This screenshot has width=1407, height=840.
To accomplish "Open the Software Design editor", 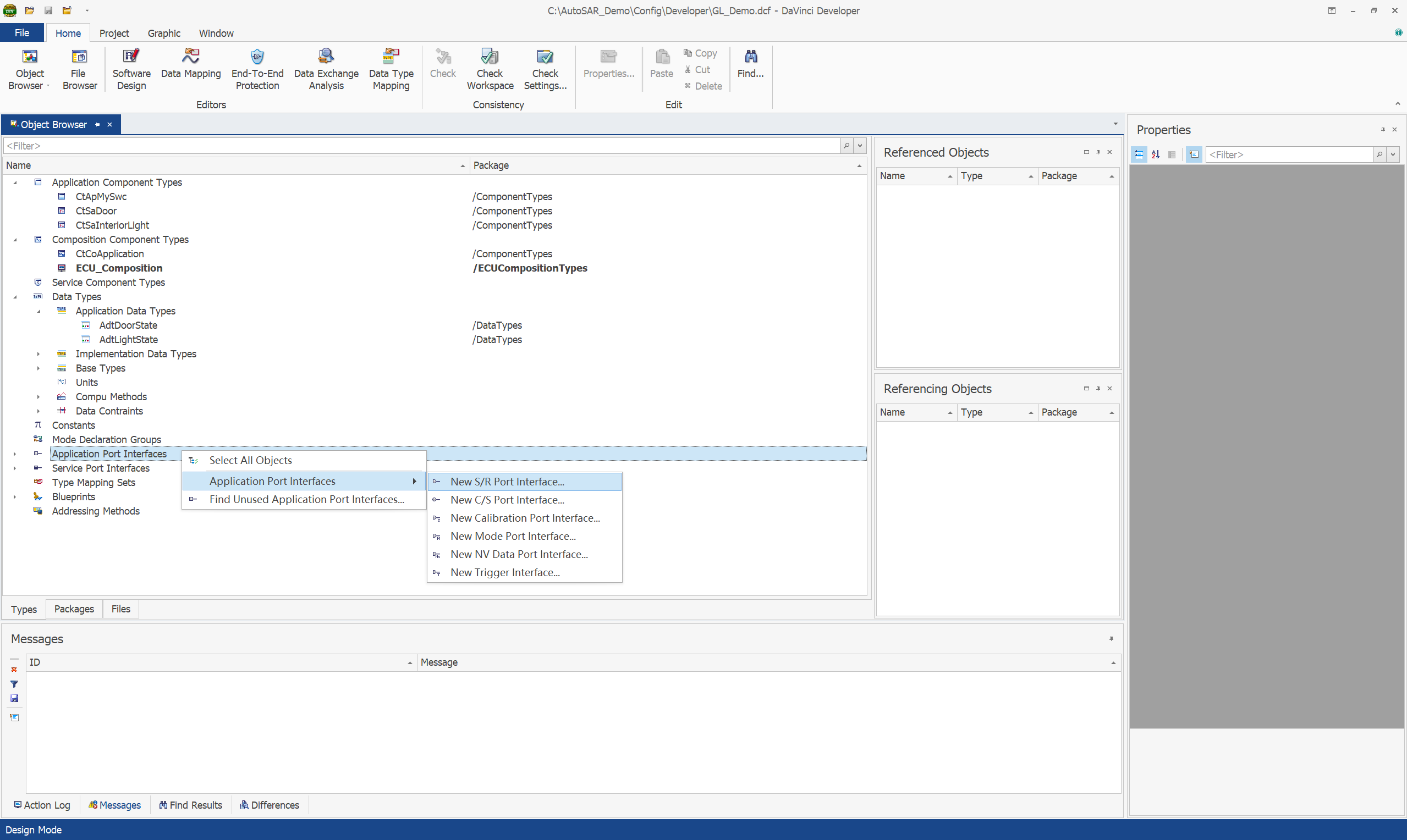I will [x=131, y=70].
